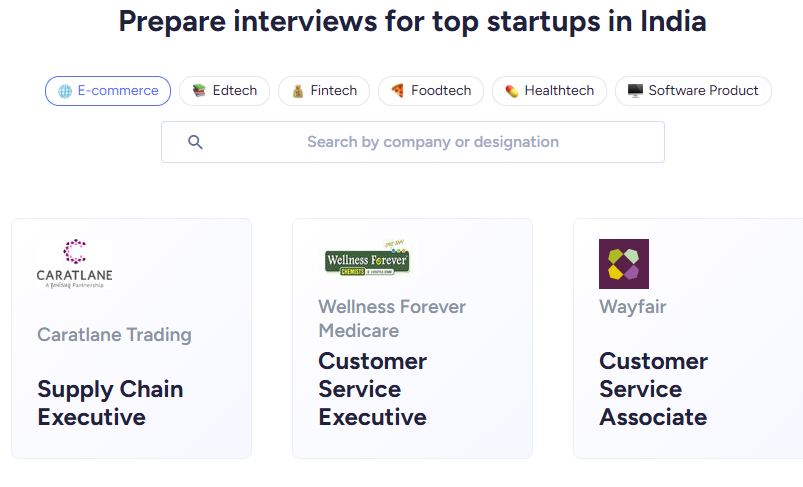The height and width of the screenshot is (487, 803).
Task: Click the Wayfair company logo
Action: click(624, 264)
